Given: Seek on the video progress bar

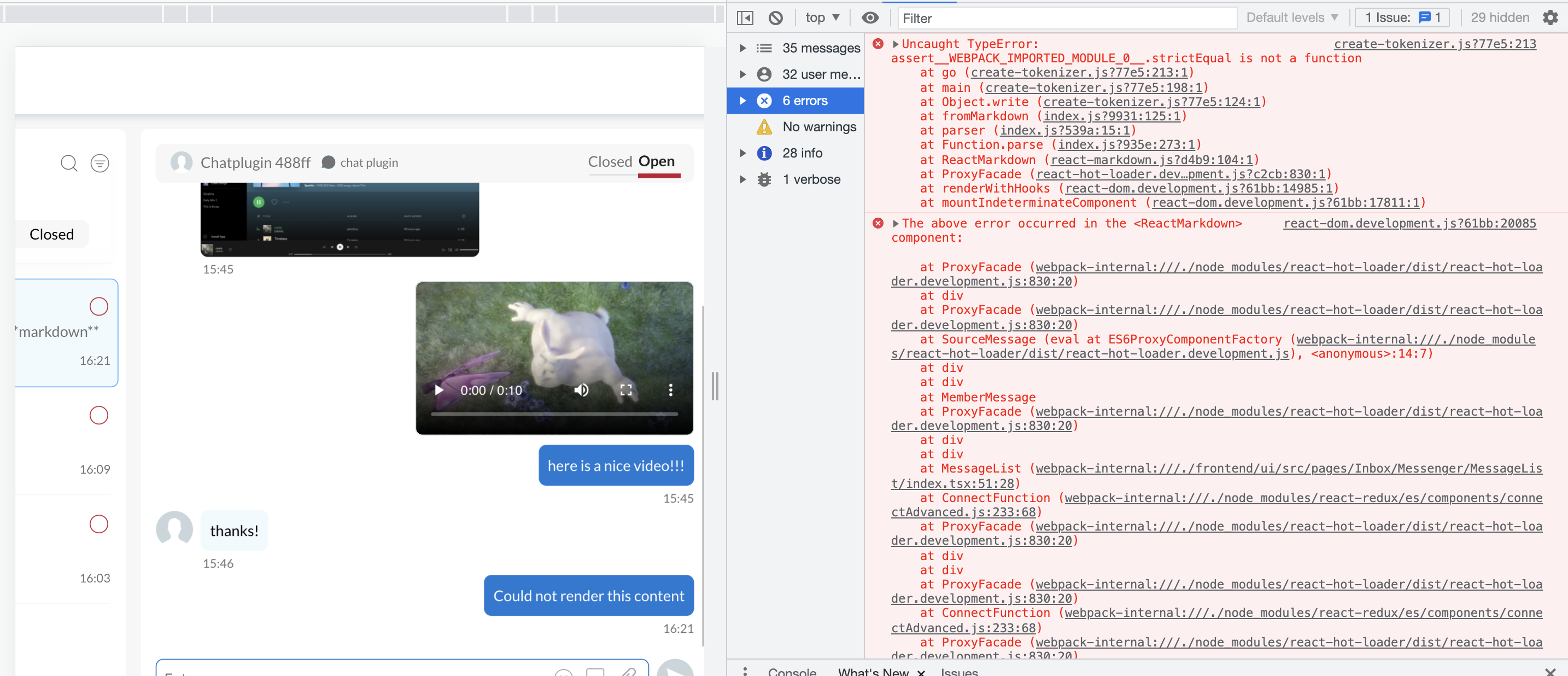Looking at the screenshot, I should click(554, 414).
